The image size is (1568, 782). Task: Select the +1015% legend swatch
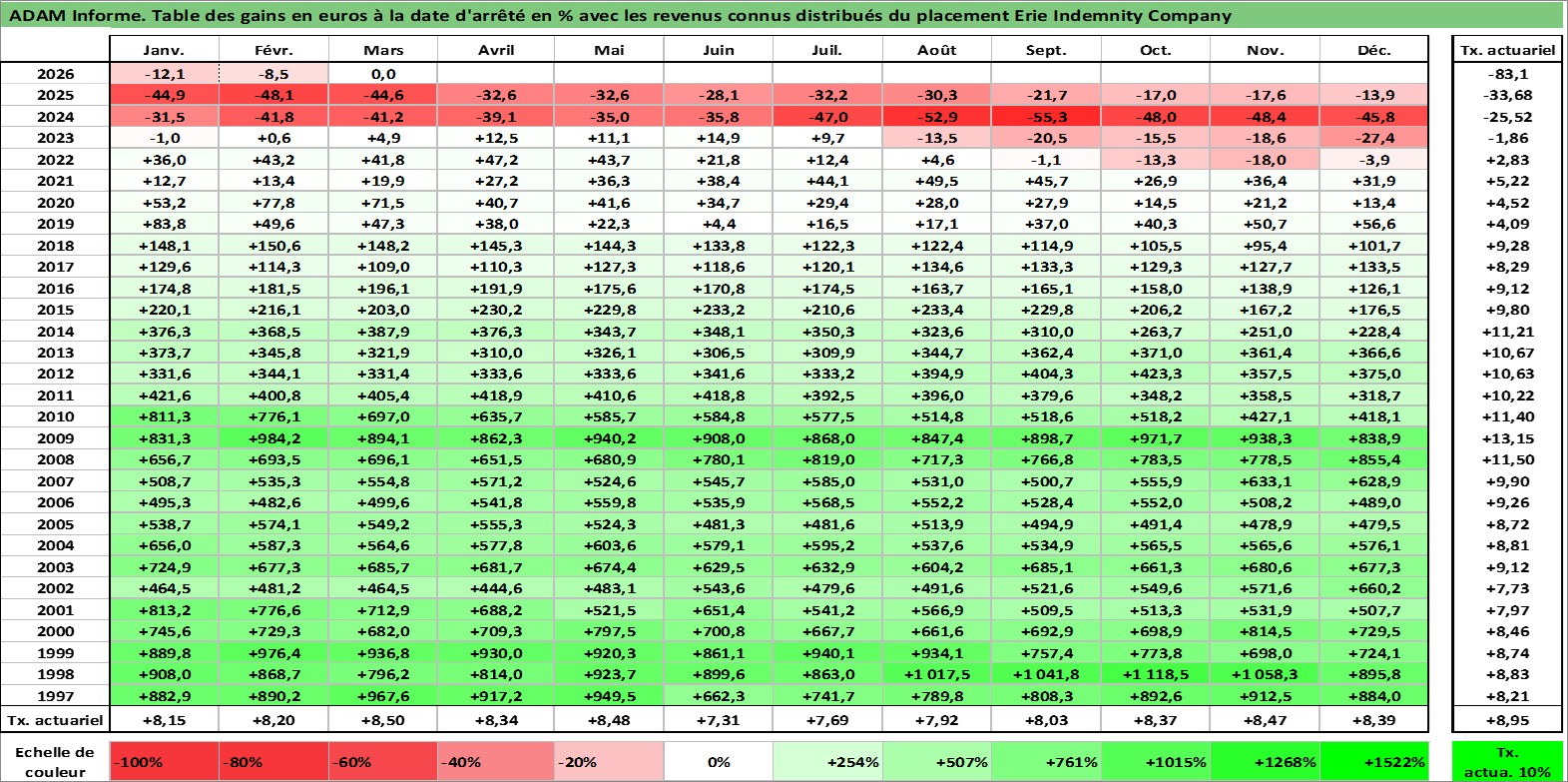tap(1156, 761)
